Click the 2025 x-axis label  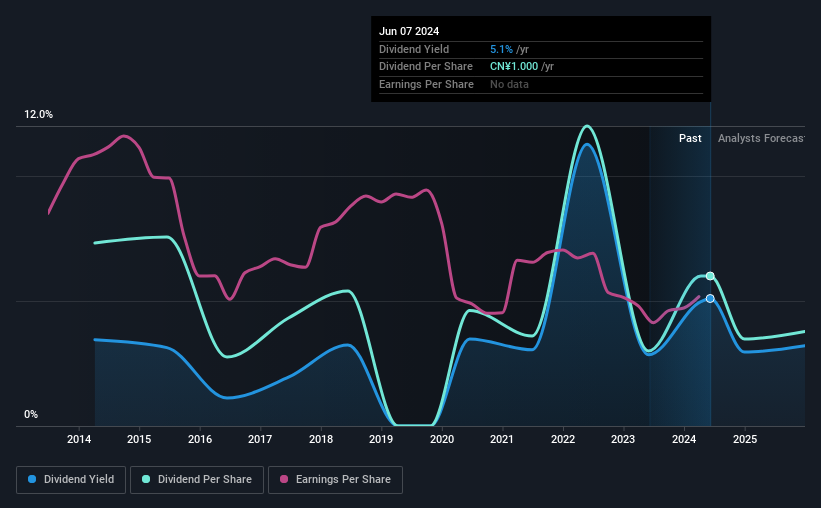tap(745, 439)
